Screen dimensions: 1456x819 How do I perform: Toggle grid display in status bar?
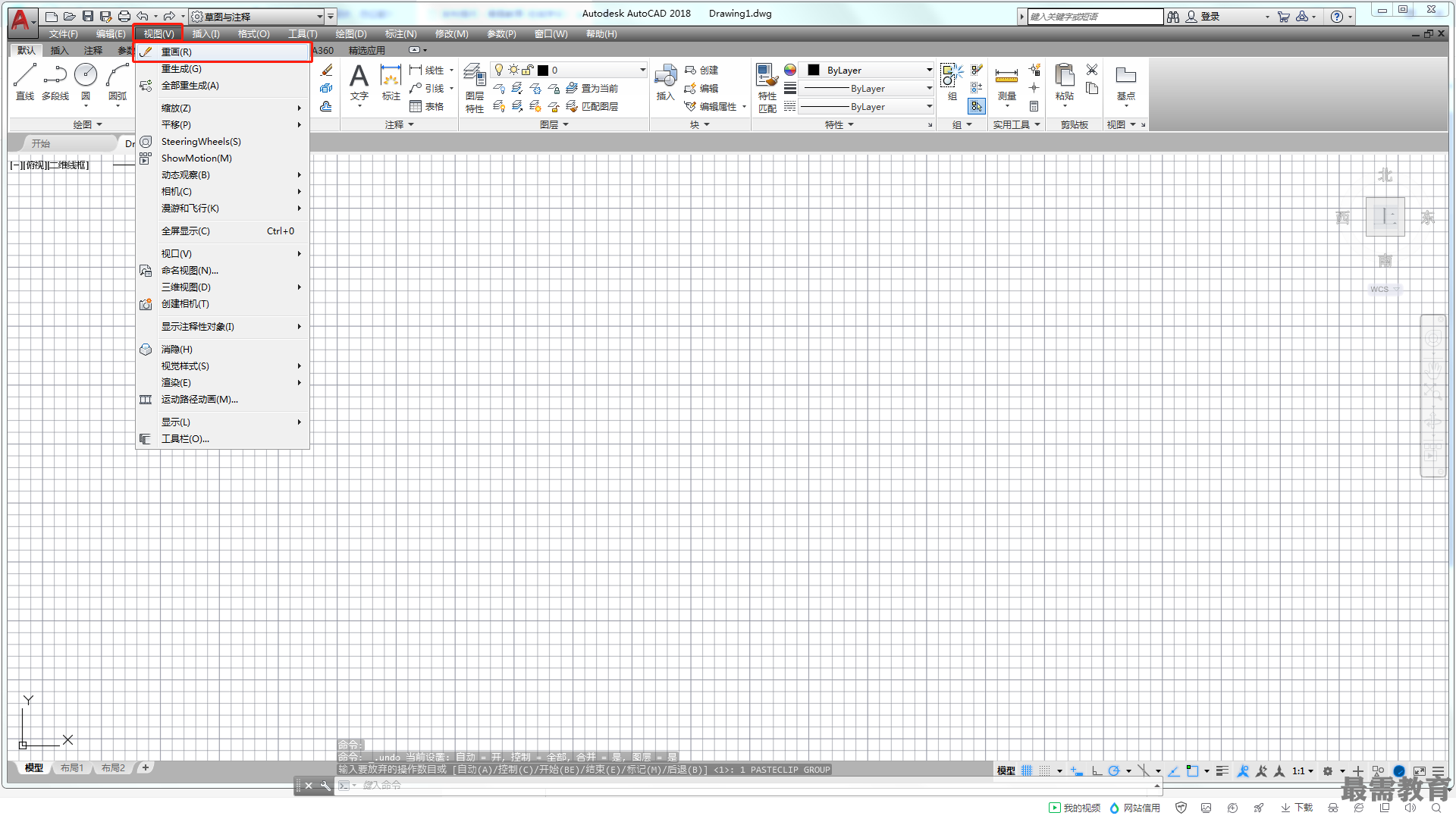[1027, 770]
